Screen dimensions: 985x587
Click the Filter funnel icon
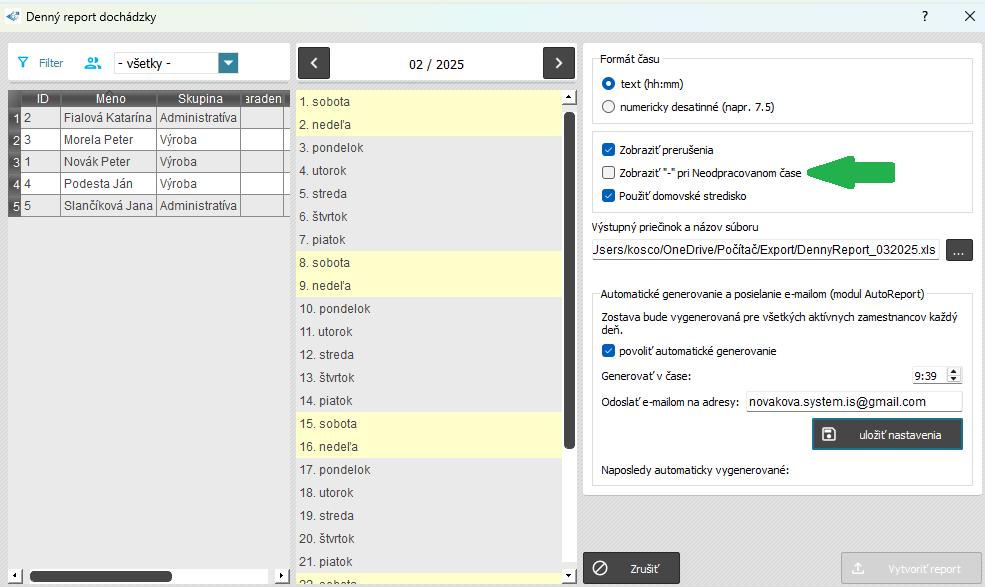(23, 63)
